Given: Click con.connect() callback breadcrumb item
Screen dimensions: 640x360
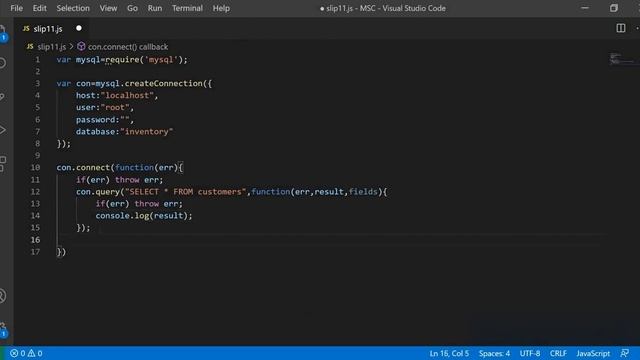Looking at the screenshot, I should 128,47.
